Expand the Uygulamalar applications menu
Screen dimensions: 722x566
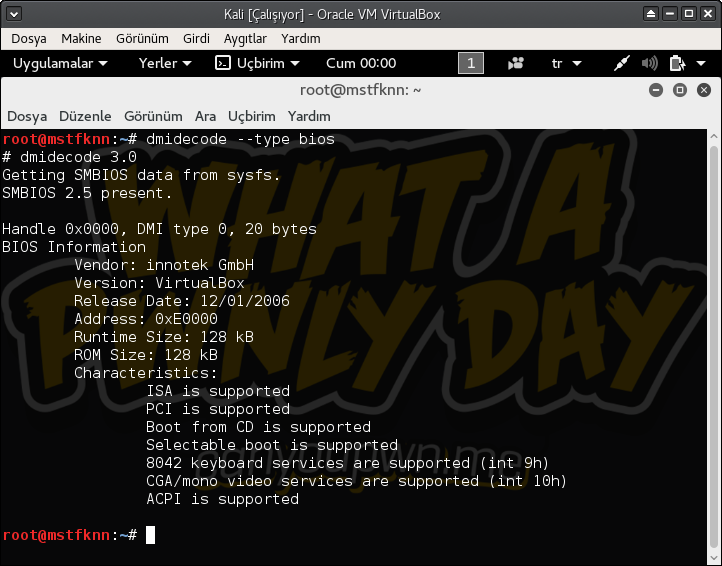[x=59, y=63]
